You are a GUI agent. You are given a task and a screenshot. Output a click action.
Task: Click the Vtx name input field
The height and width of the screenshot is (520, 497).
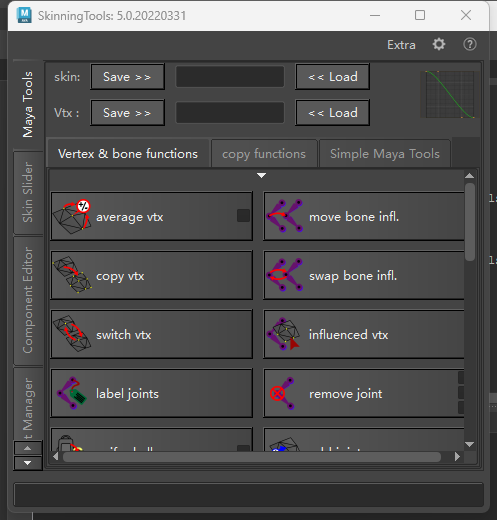[x=230, y=113]
